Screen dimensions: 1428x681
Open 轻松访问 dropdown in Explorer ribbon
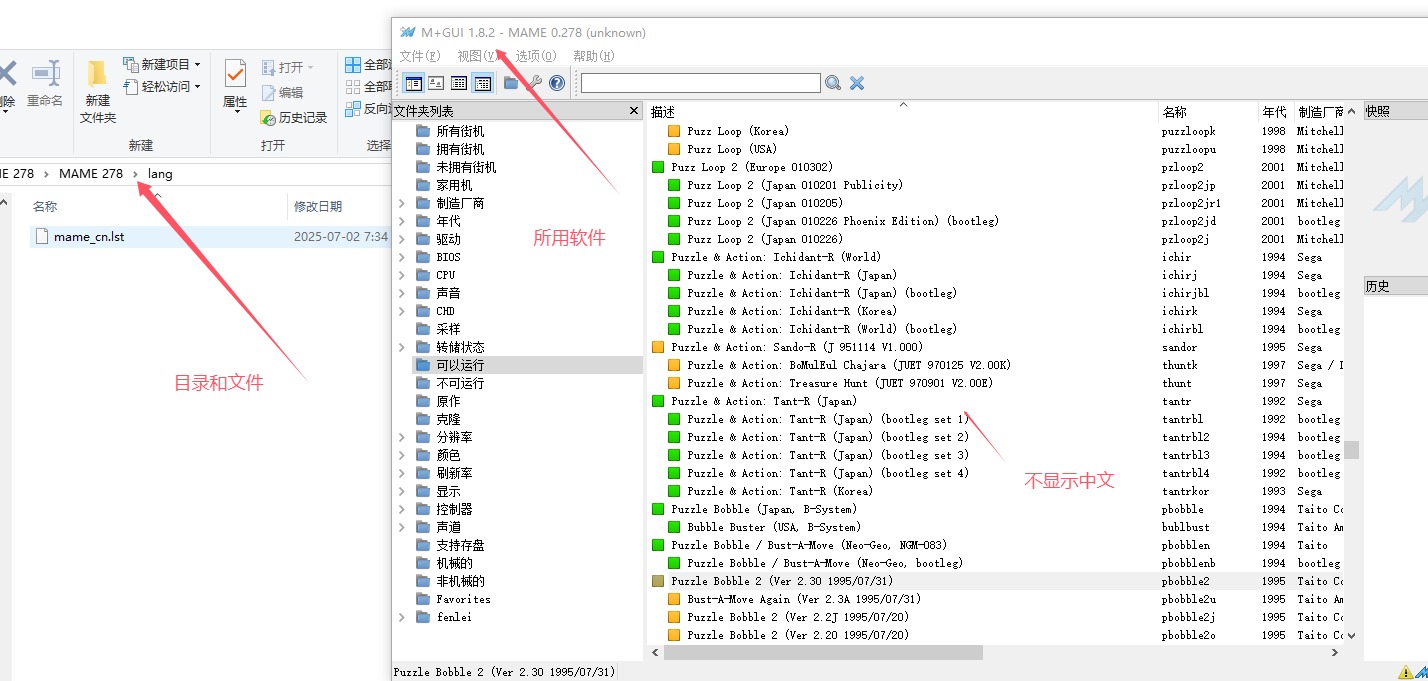(162, 86)
